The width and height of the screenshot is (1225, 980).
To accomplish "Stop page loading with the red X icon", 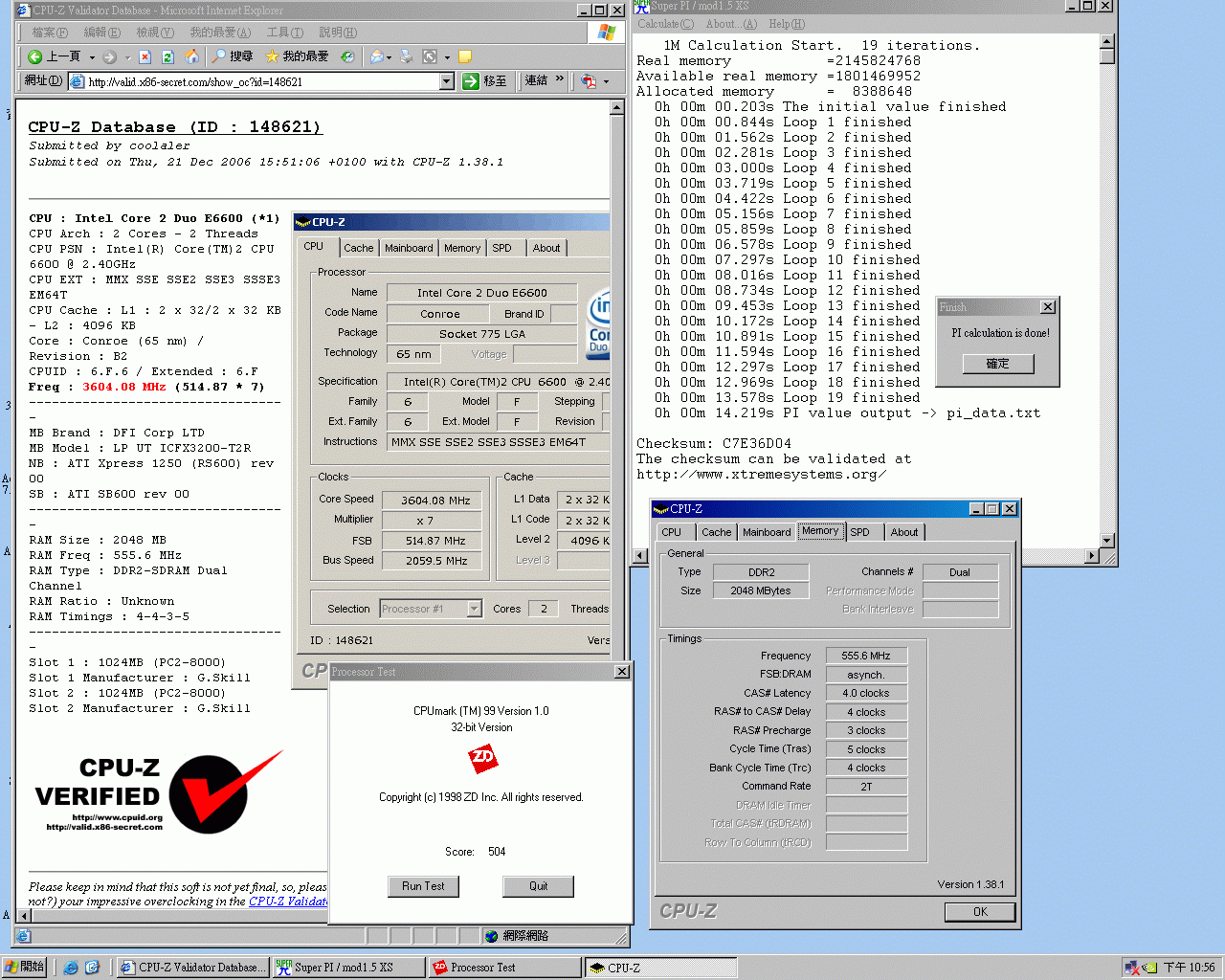I will tap(145, 56).
